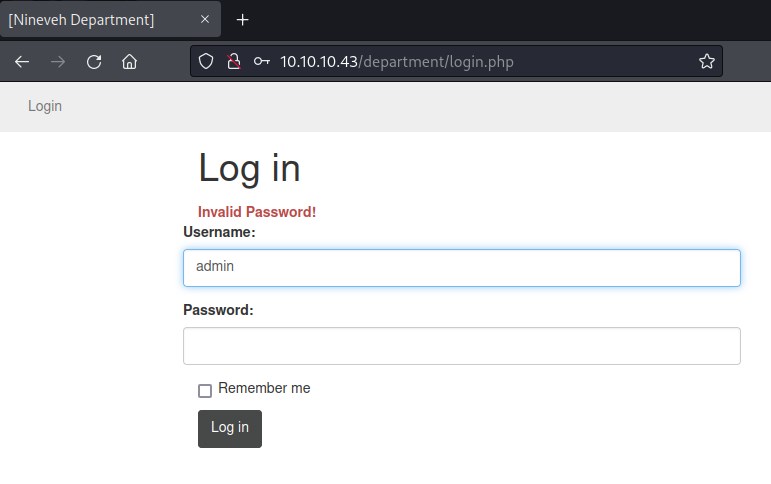This screenshot has width=771, height=484.
Task: Click into the empty Password field
Action: 461,346
